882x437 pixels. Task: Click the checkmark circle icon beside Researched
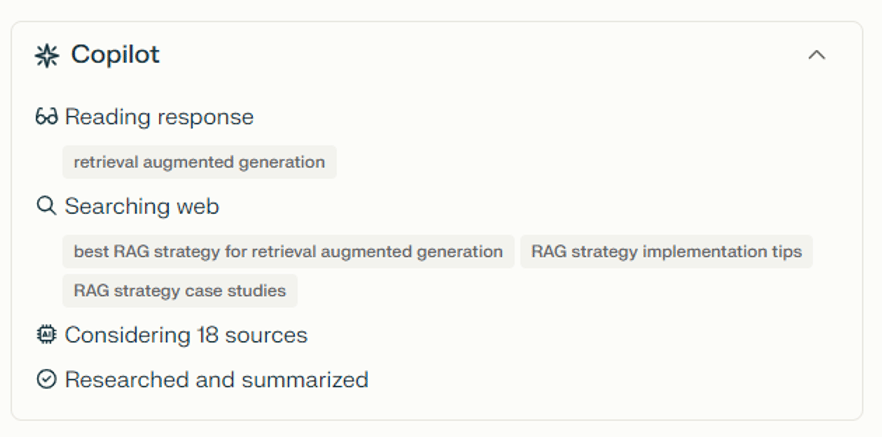click(46, 380)
